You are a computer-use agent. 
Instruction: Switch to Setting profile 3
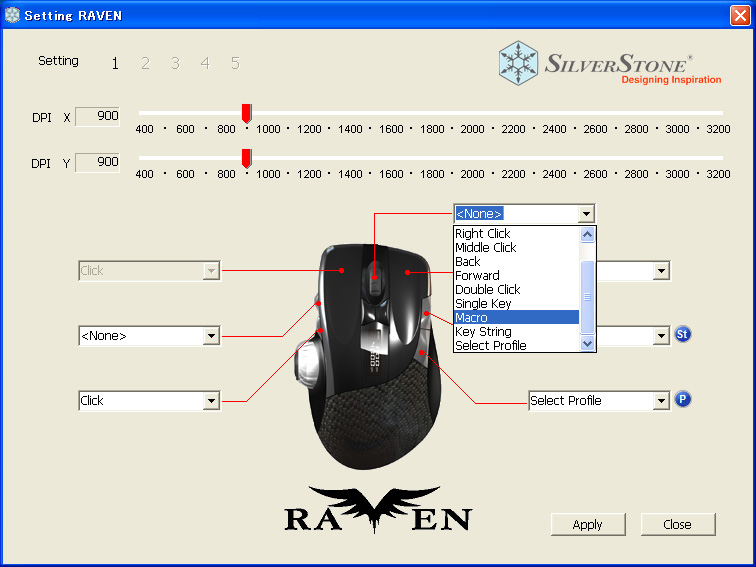coord(175,63)
